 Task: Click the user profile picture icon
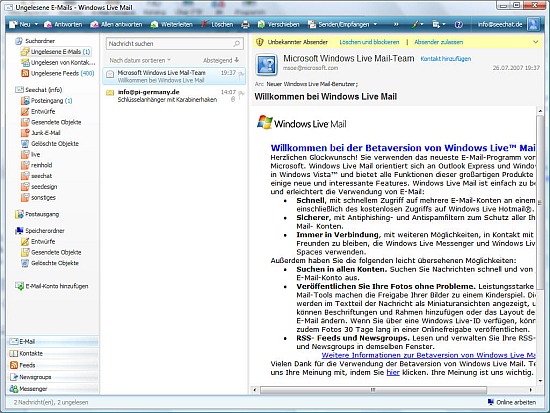point(534,24)
